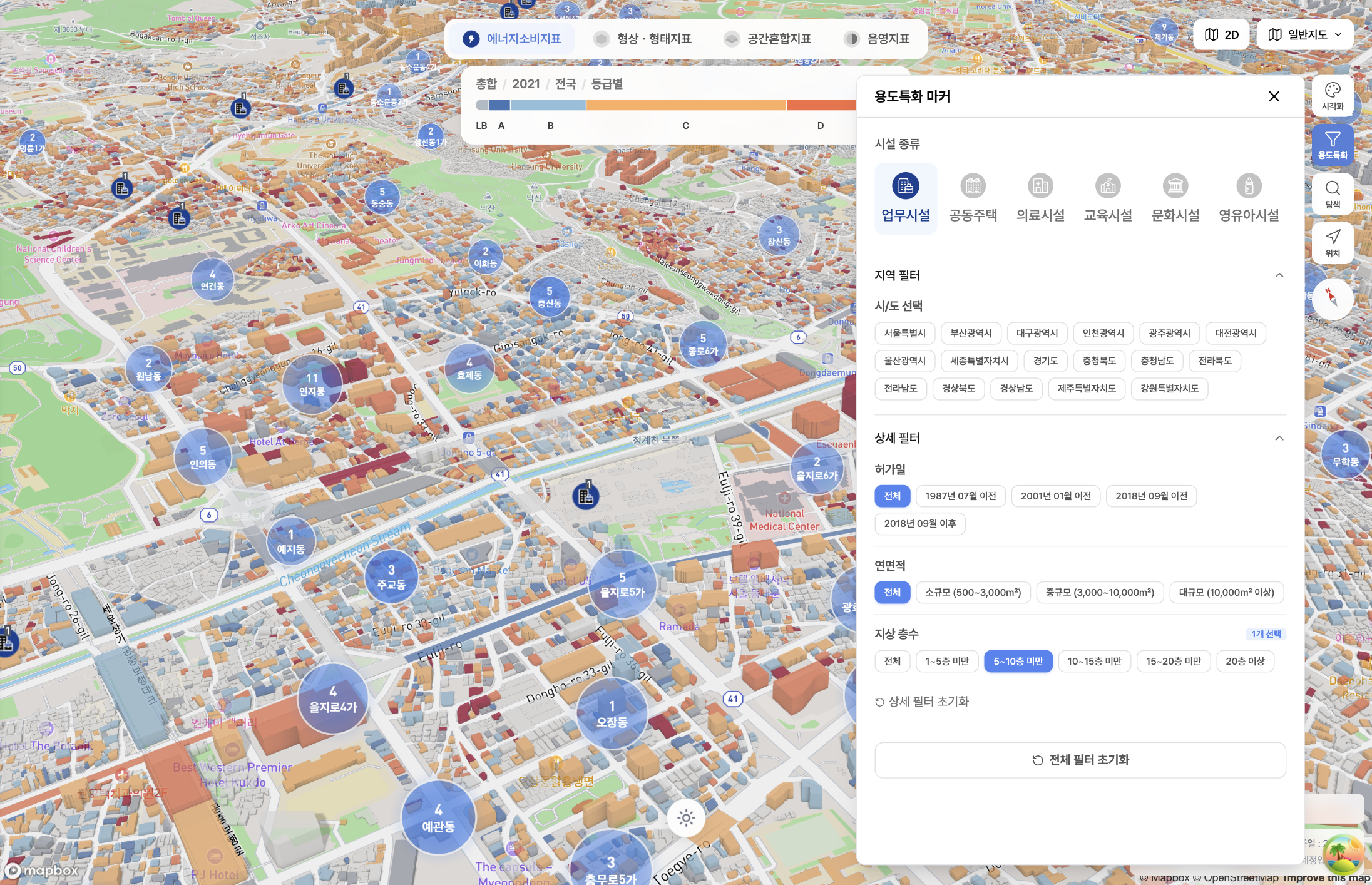Image resolution: width=1372 pixels, height=885 pixels.
Task: Open the 일반지도 map style dropdown
Action: [1305, 34]
